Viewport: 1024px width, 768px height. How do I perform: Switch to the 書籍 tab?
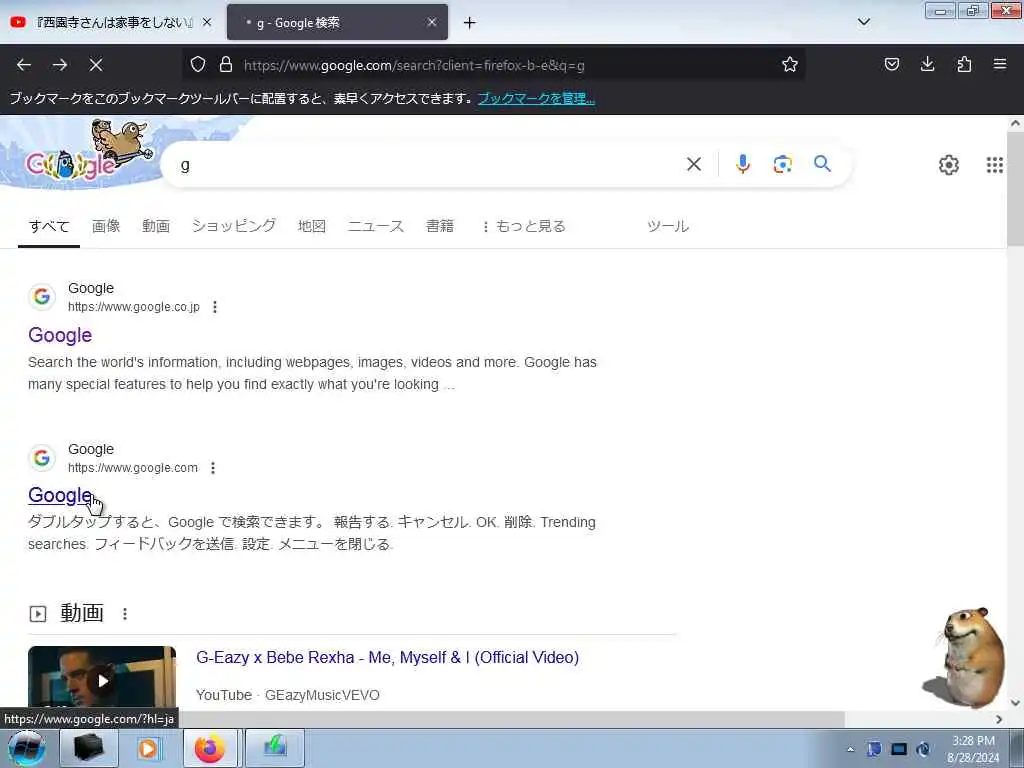(440, 226)
